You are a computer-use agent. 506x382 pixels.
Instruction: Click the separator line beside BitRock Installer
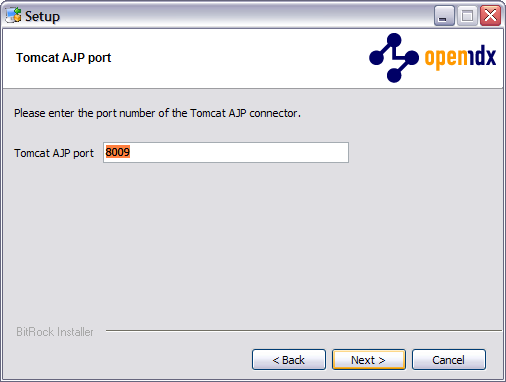304,331
